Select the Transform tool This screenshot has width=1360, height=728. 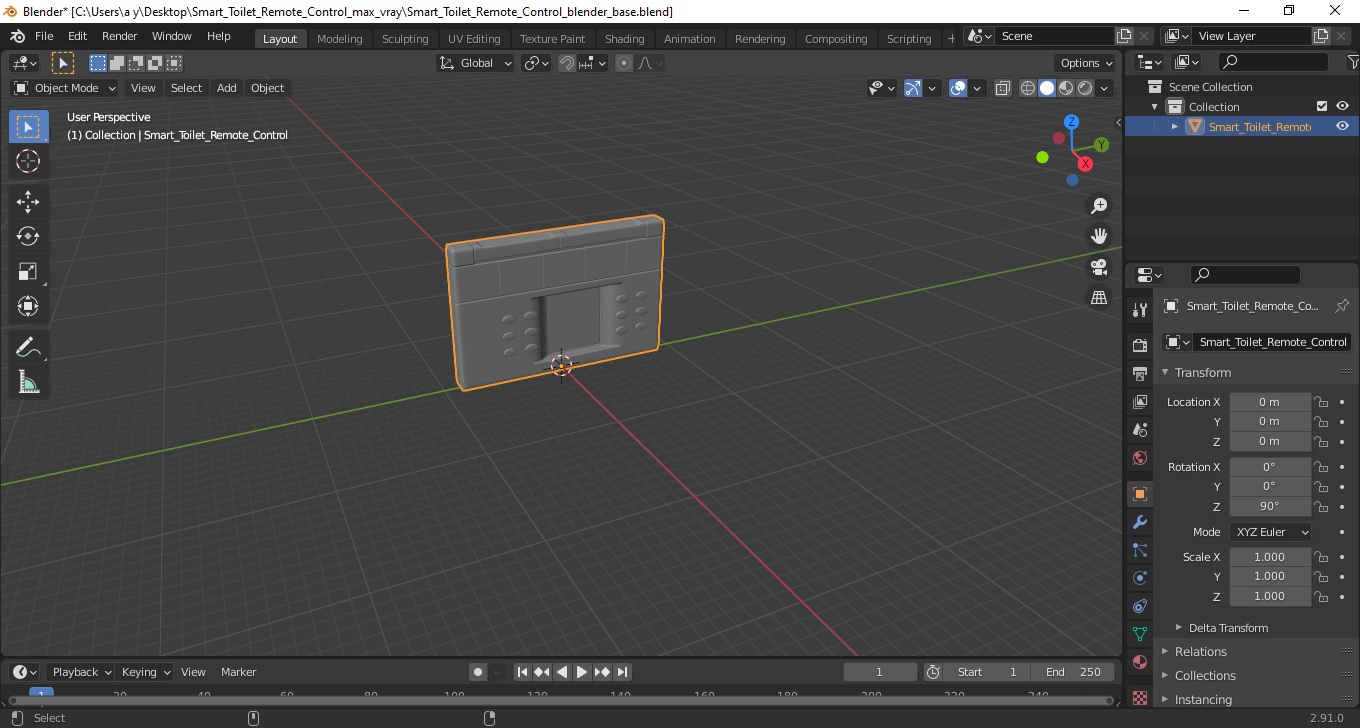28,306
